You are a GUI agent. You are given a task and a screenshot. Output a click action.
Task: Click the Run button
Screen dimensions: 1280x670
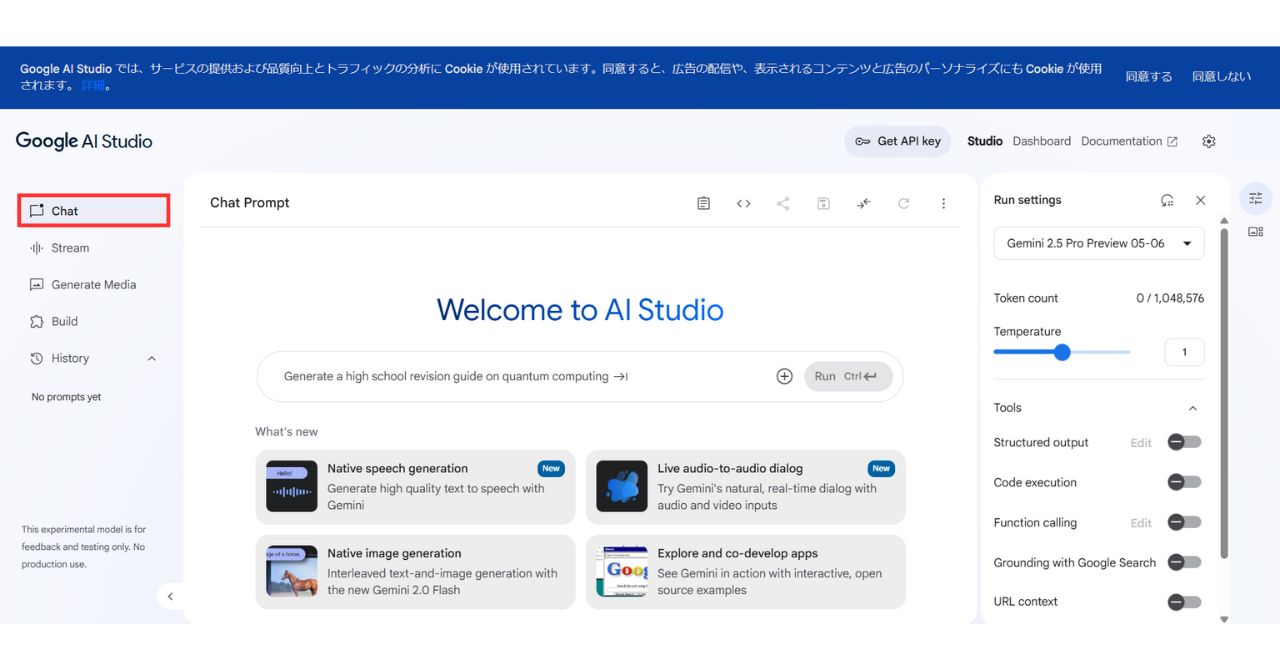[848, 377]
